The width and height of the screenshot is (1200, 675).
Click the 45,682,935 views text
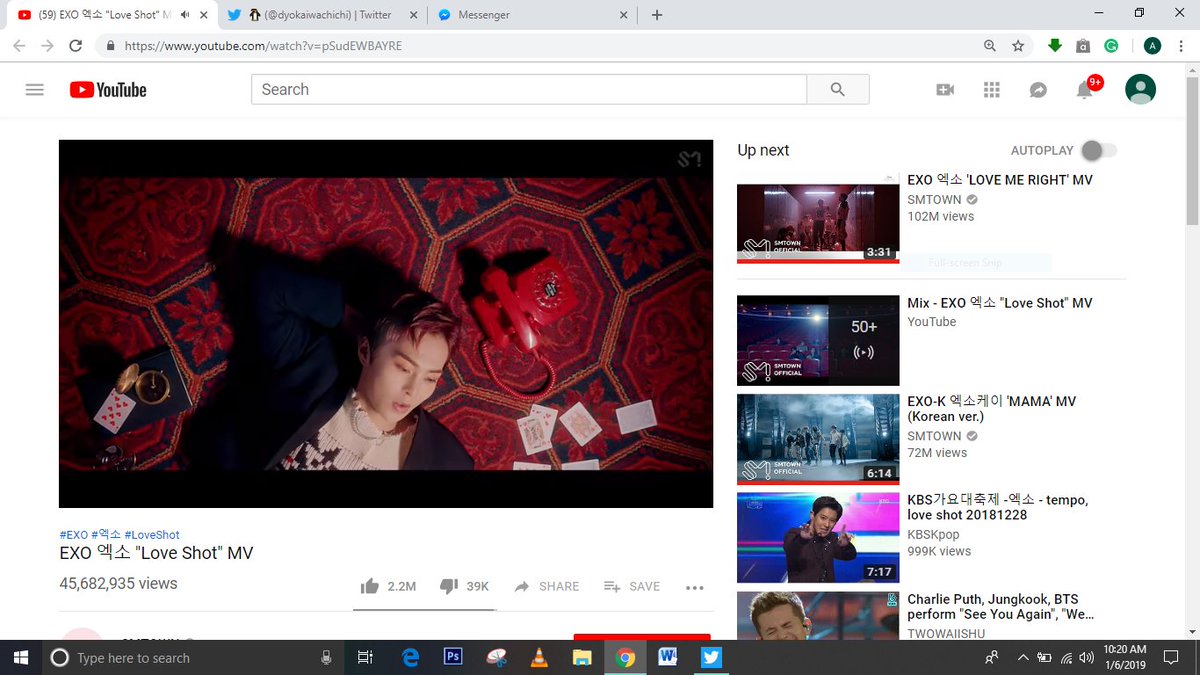(x=118, y=583)
